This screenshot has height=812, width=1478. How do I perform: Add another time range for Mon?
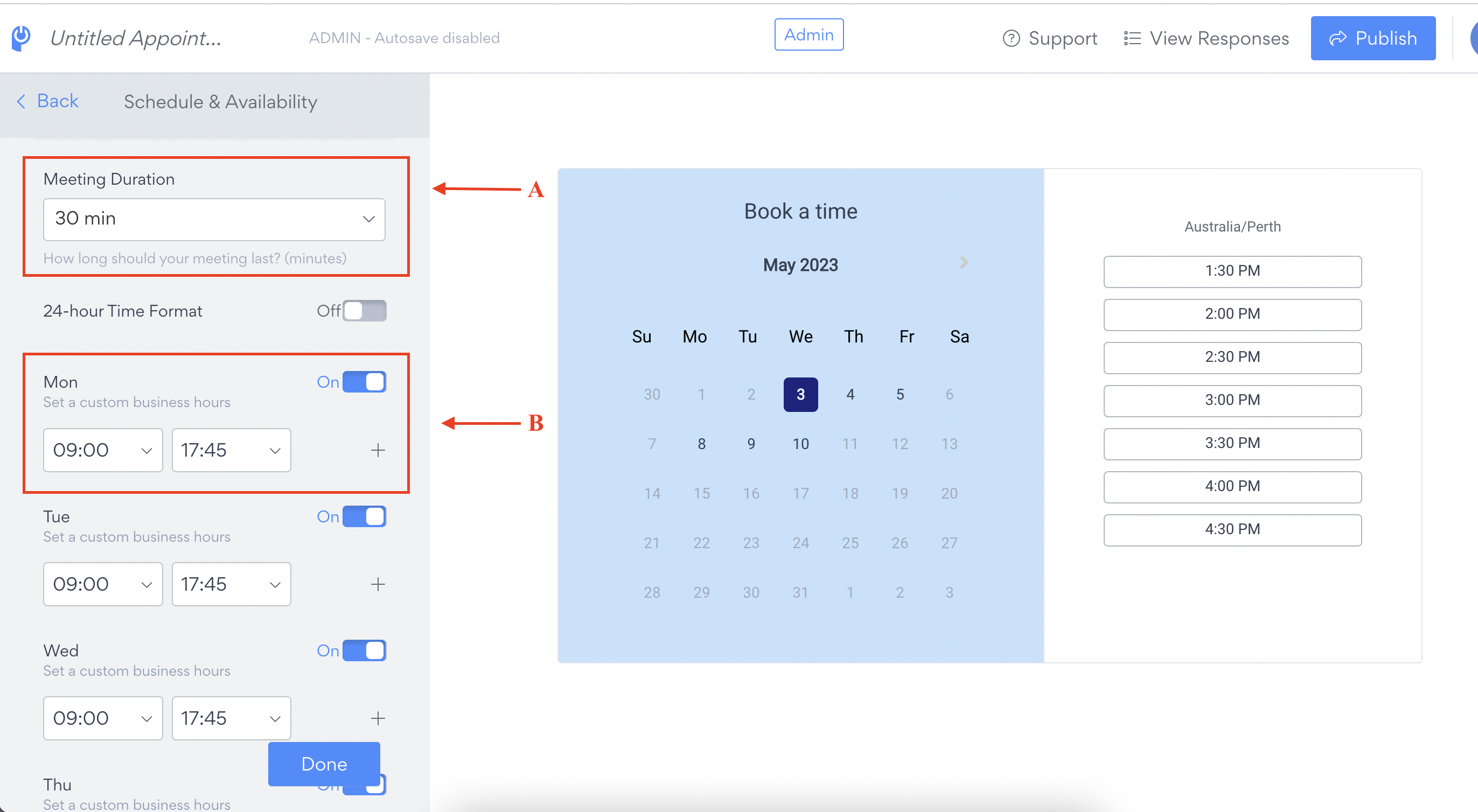click(x=378, y=450)
